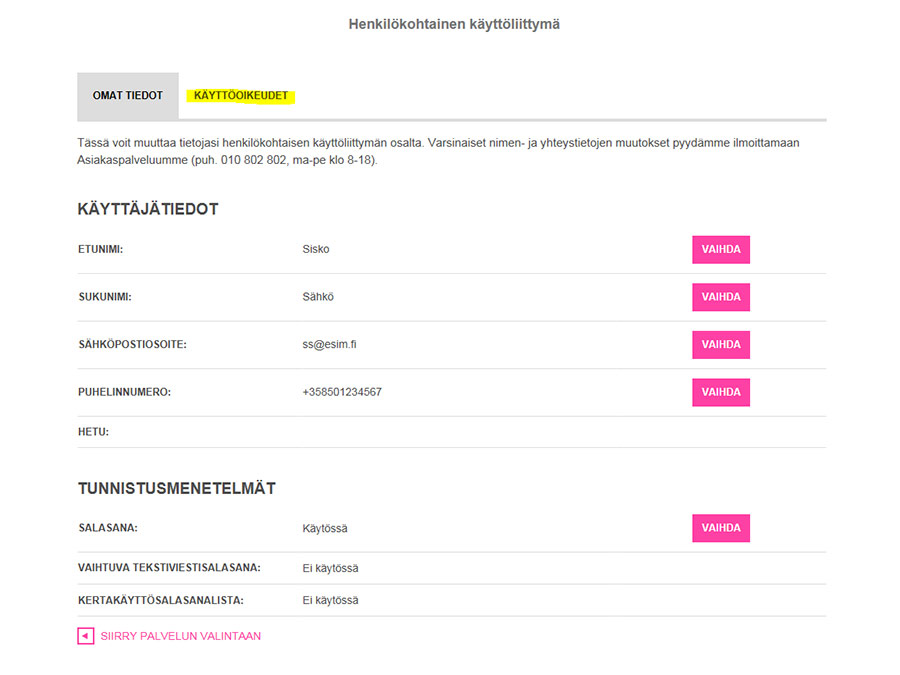The height and width of the screenshot is (675, 900).
Task: Change the Etunimi with its Vaihda button
Action: (721, 250)
